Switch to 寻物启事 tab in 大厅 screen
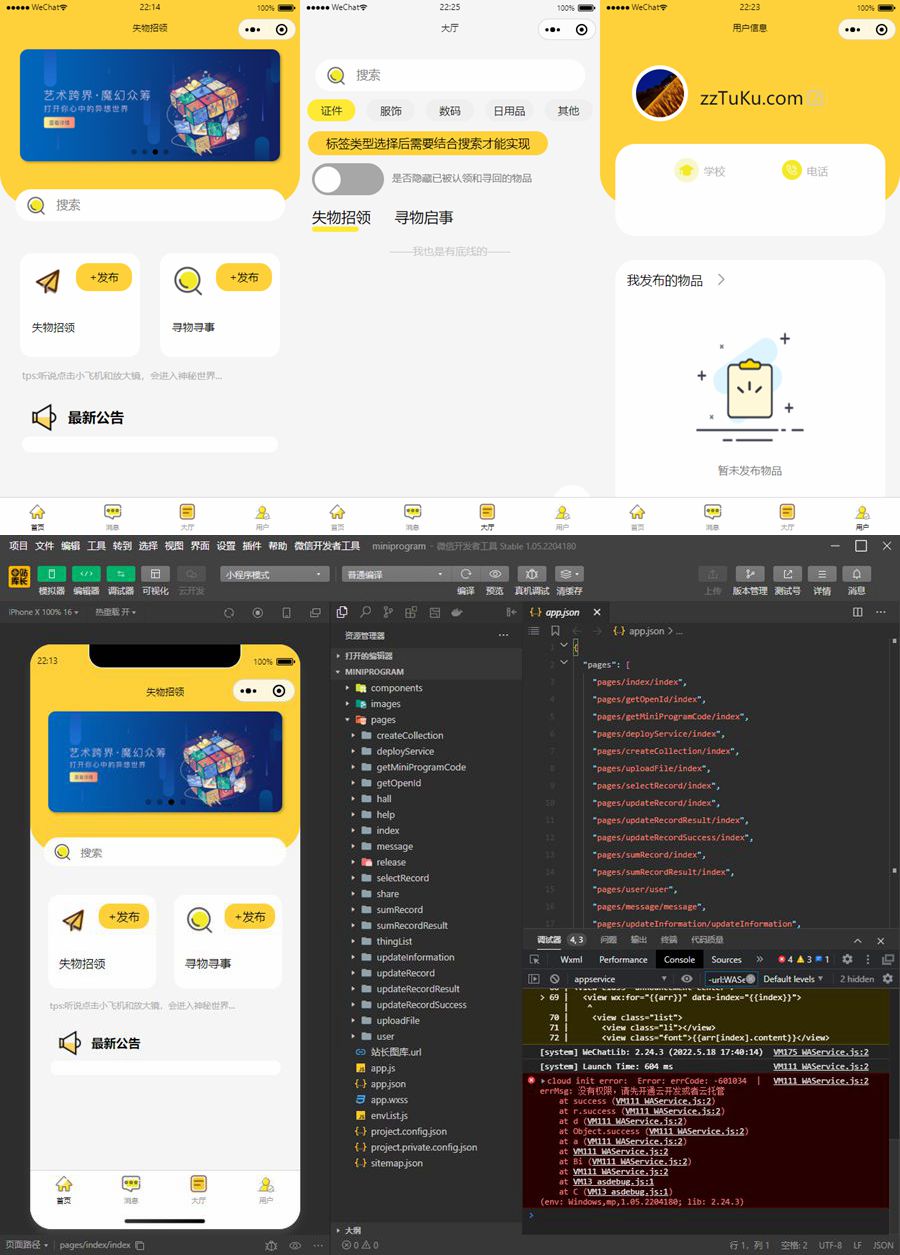Image resolution: width=900 pixels, height=1255 pixels. (x=424, y=217)
